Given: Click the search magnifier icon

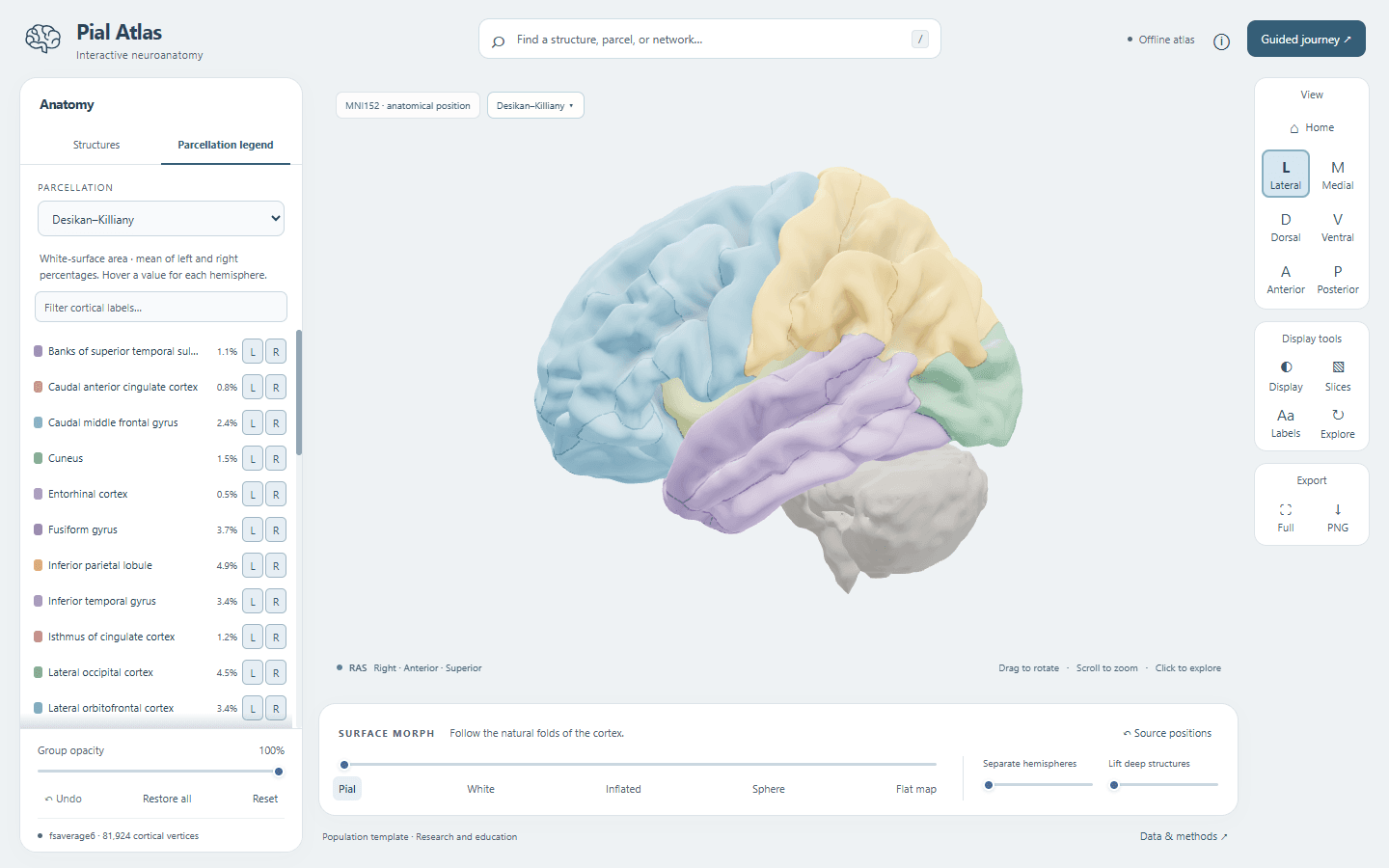Looking at the screenshot, I should (498, 41).
